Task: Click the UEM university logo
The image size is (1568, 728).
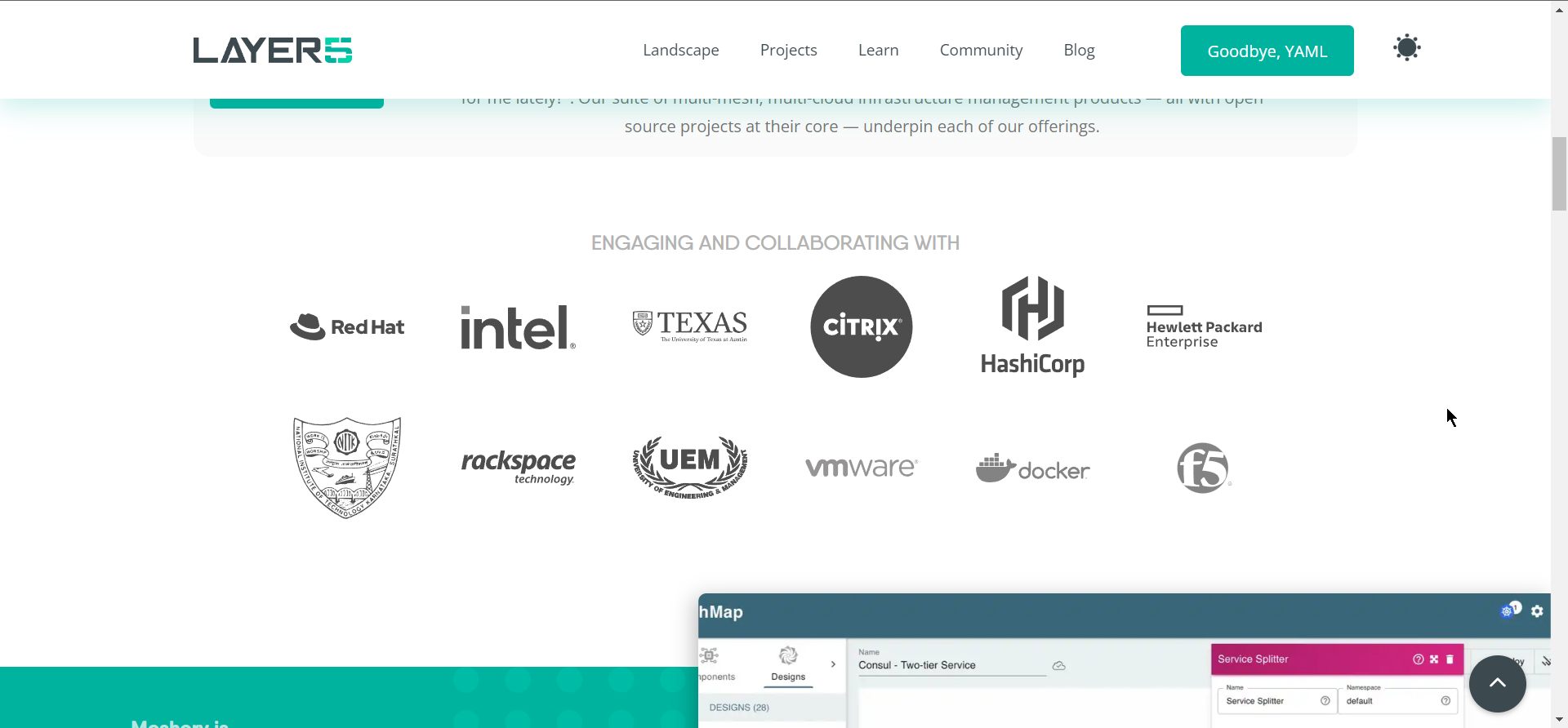Action: [690, 468]
